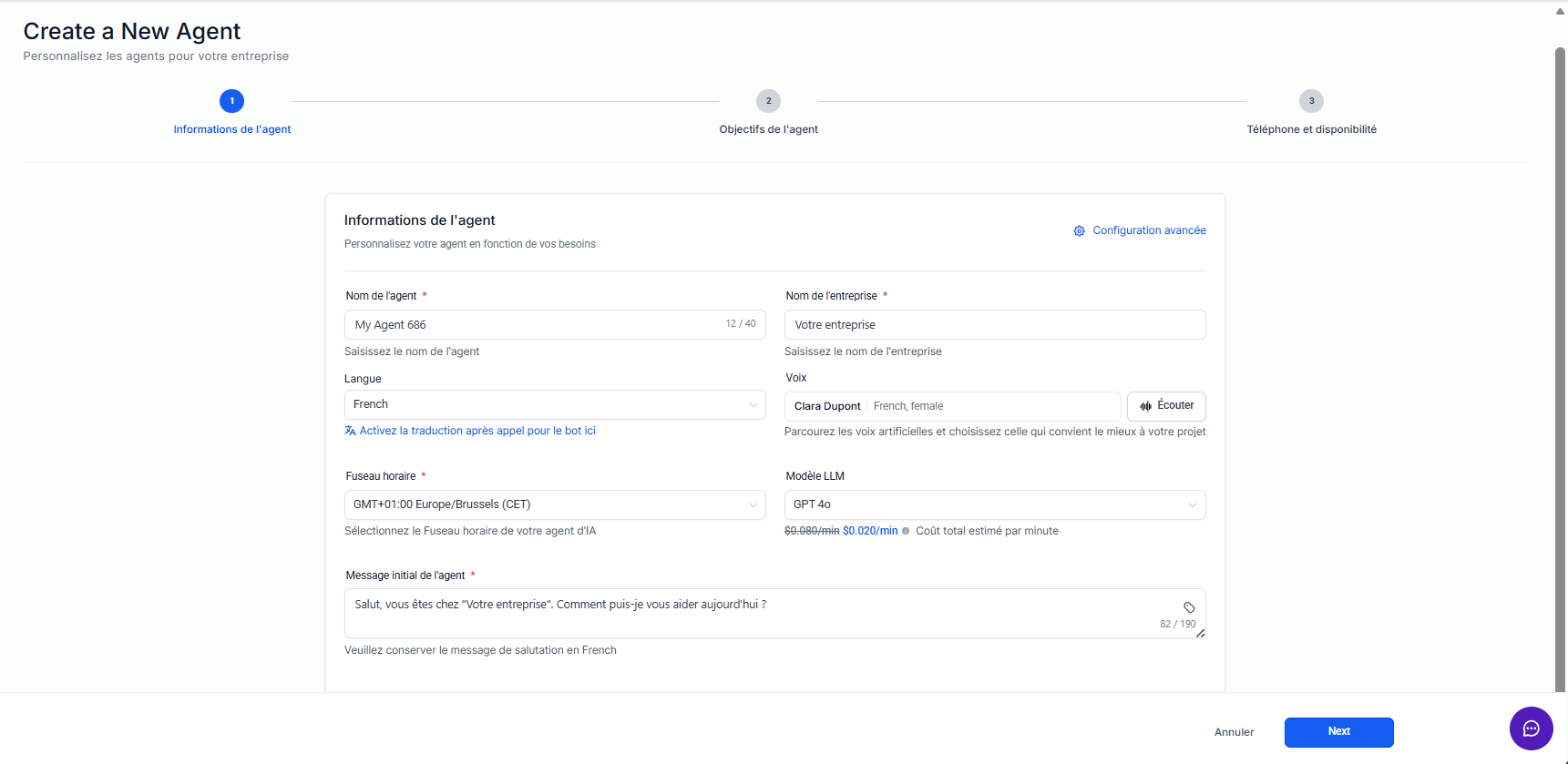1568x764 pixels.
Task: Click into the Nom de l'entreprise field
Action: point(994,325)
